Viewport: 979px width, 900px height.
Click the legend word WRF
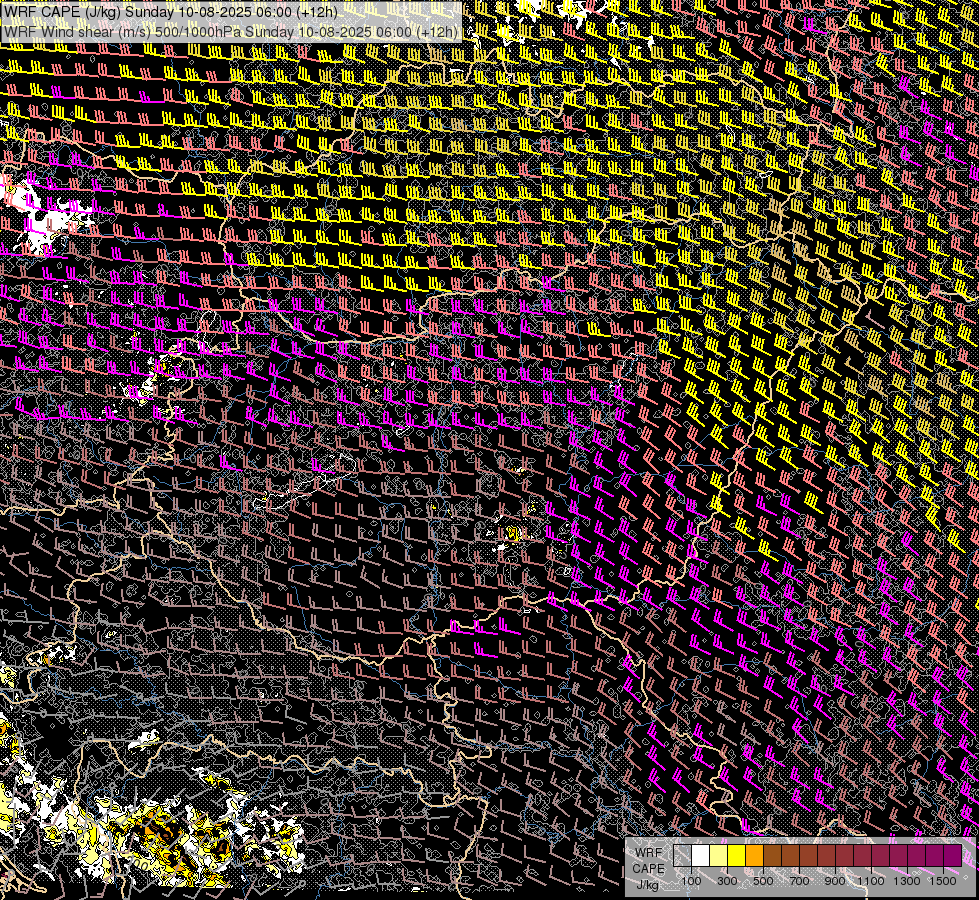click(x=649, y=853)
